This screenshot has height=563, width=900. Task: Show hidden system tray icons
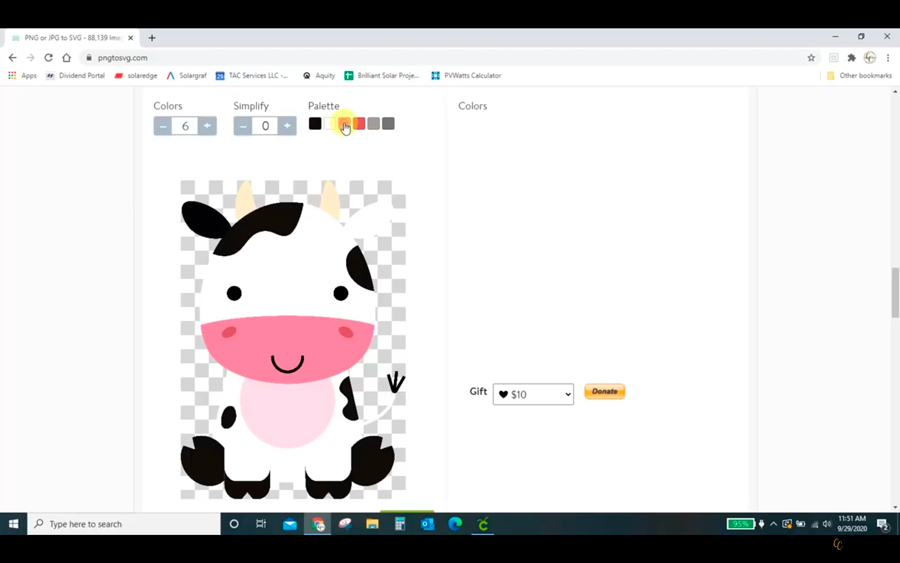773,524
